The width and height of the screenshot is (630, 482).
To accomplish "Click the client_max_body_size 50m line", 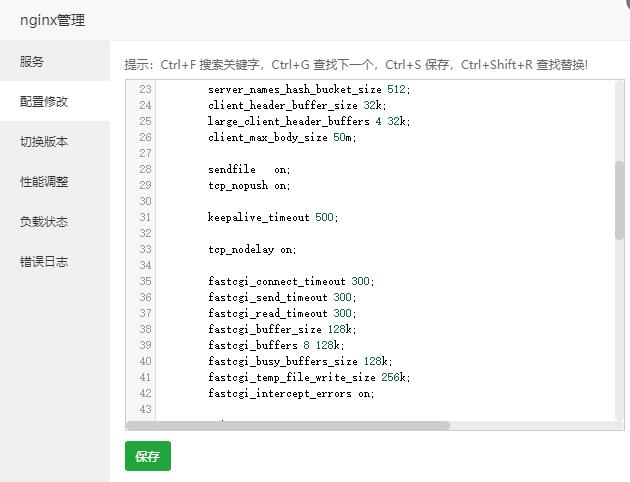I will [x=282, y=137].
